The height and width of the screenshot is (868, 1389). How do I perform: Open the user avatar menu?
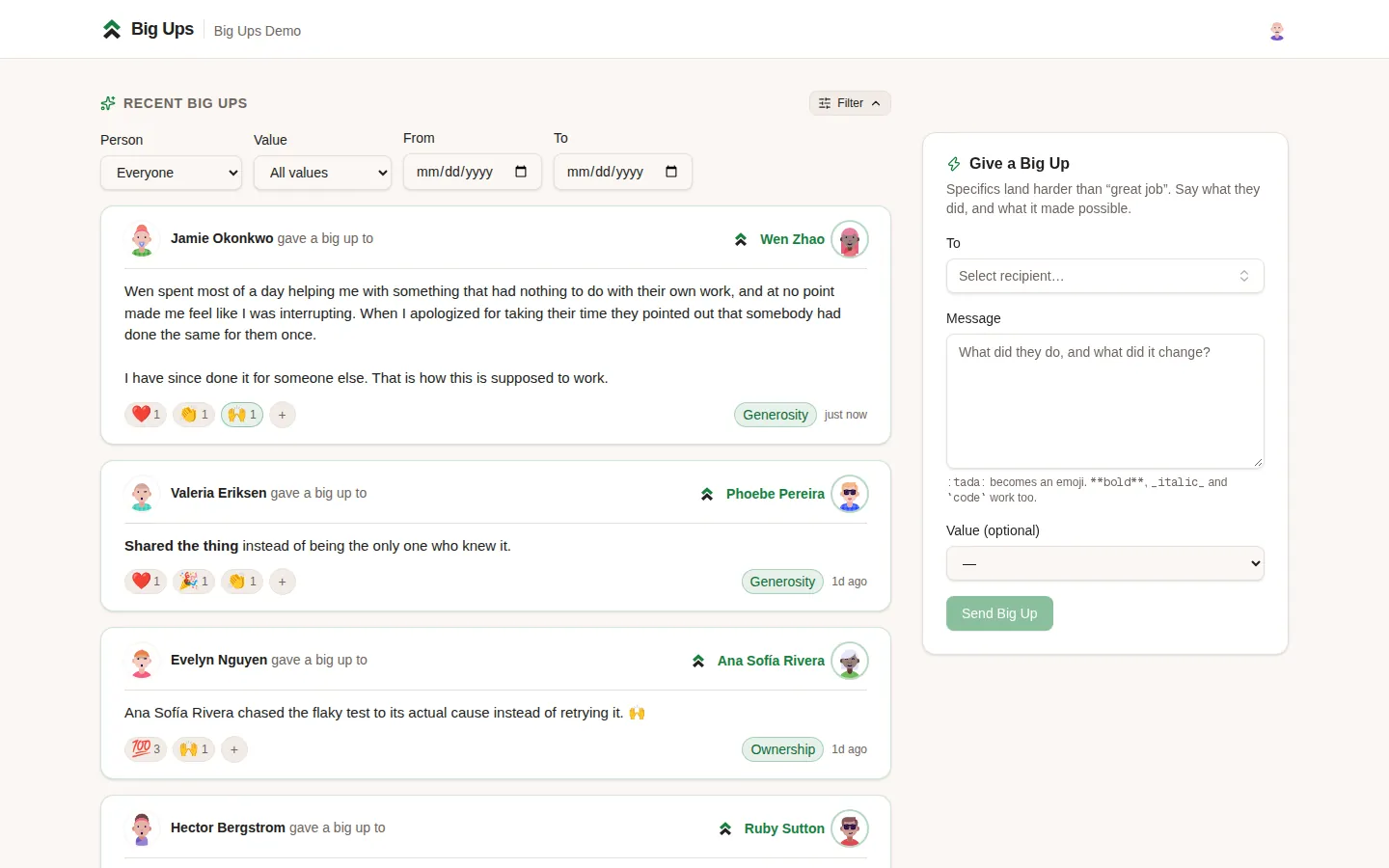1277,31
